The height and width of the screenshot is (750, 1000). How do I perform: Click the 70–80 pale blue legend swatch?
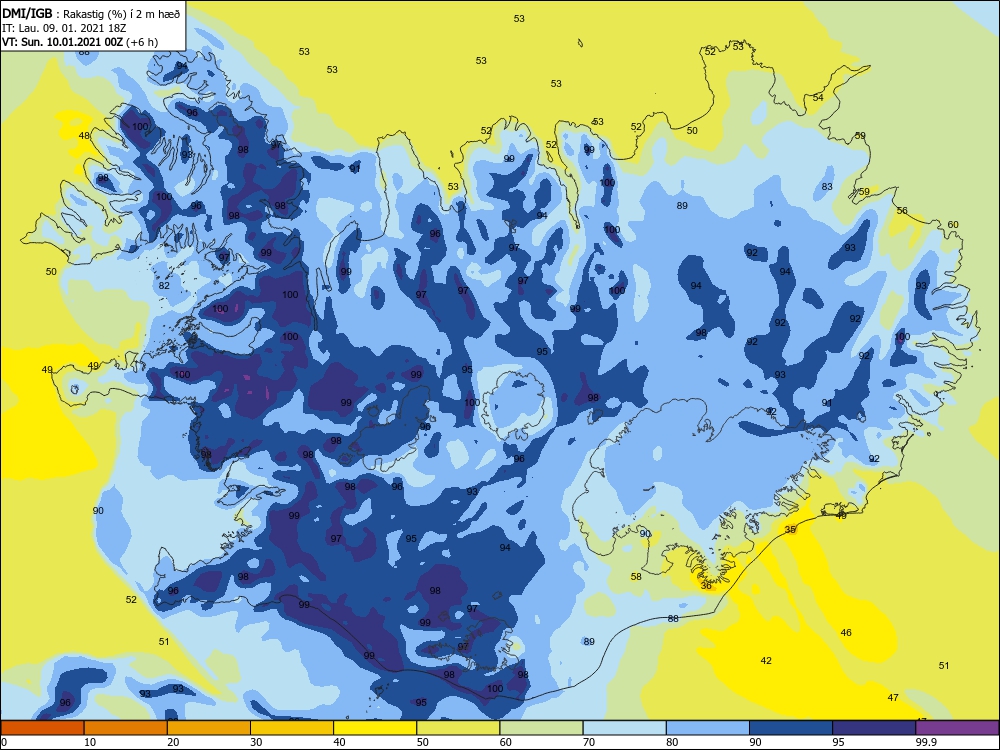(624, 728)
